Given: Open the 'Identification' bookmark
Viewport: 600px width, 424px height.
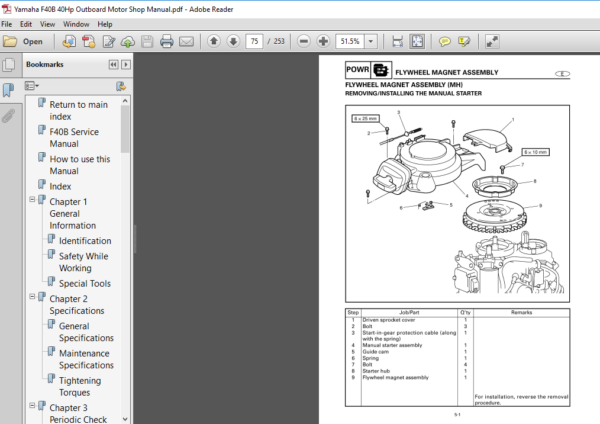Looking at the screenshot, I should (85, 241).
